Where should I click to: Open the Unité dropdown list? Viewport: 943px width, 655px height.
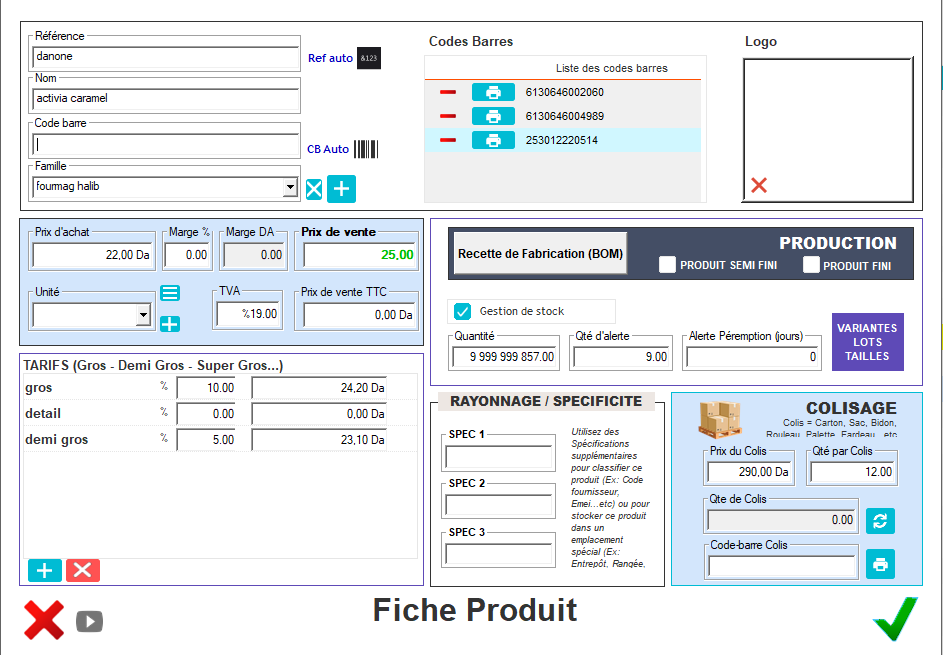click(142, 316)
